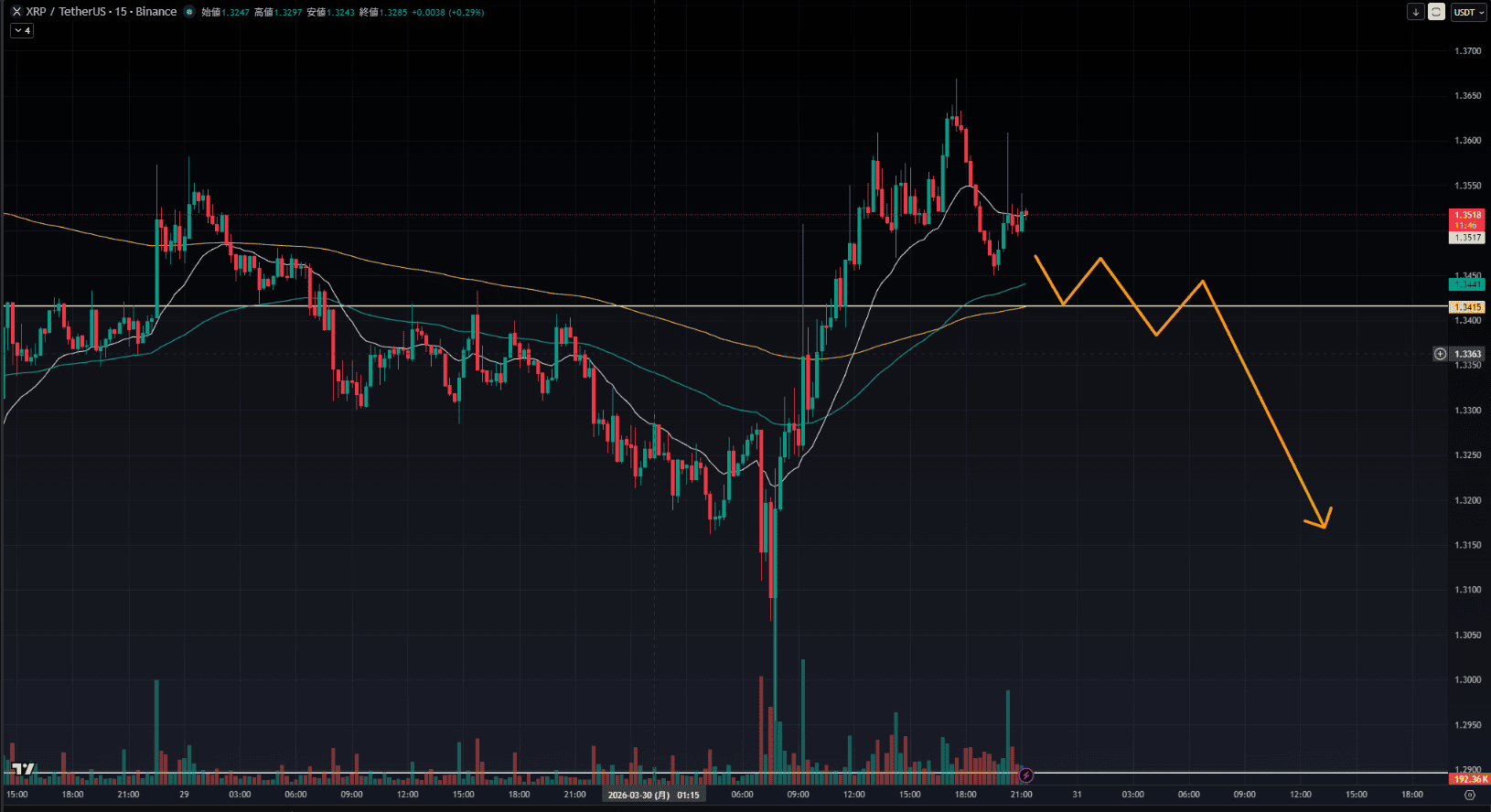Click the green 1.3441 moving average label

[1467, 284]
